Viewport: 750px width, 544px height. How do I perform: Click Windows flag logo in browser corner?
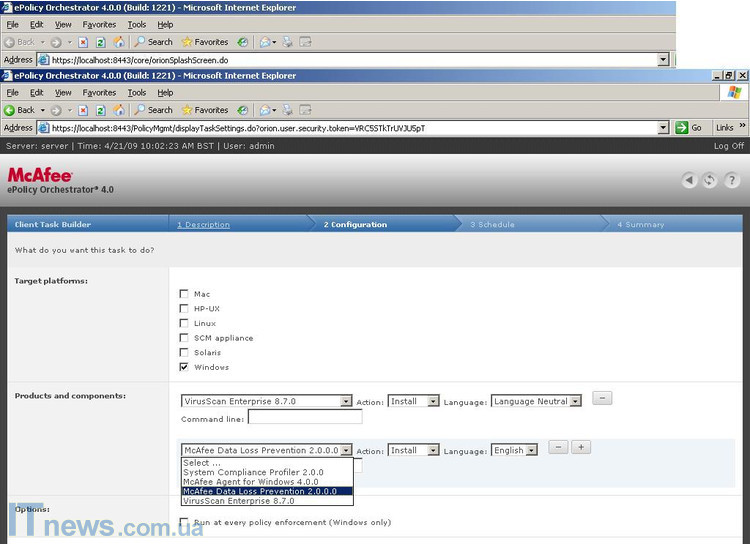click(734, 92)
